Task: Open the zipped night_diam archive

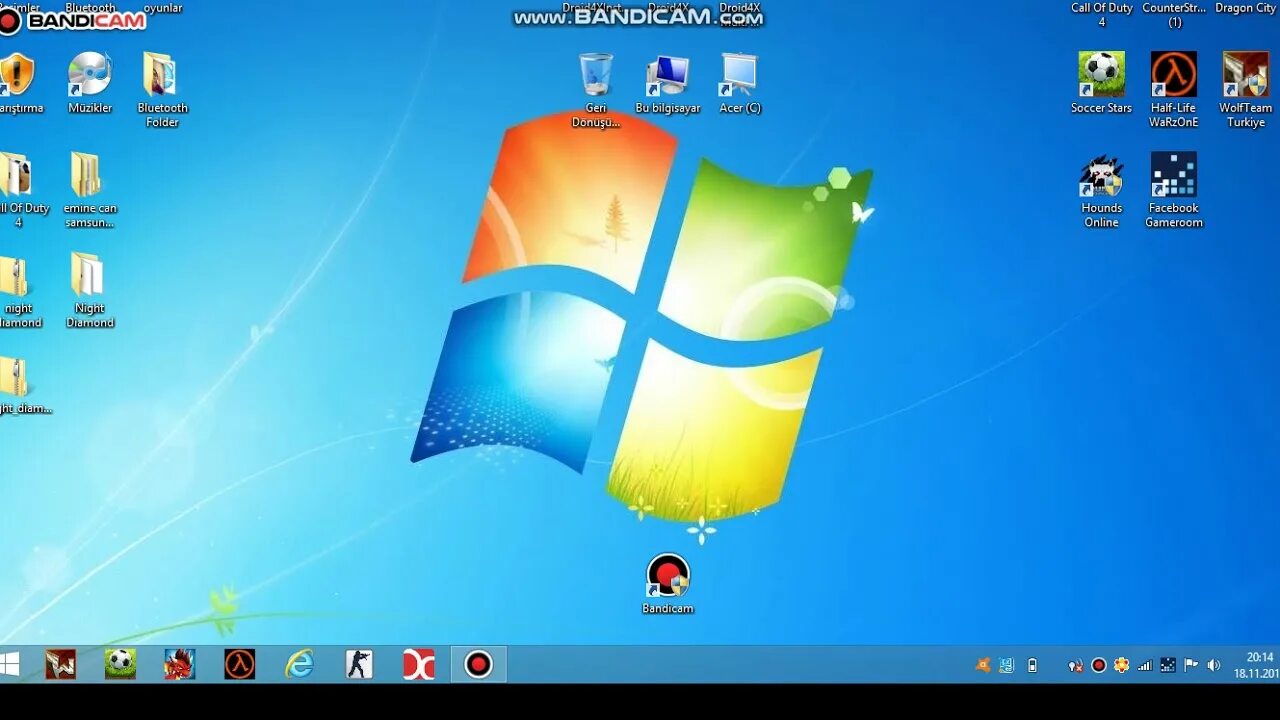Action: 18,385
